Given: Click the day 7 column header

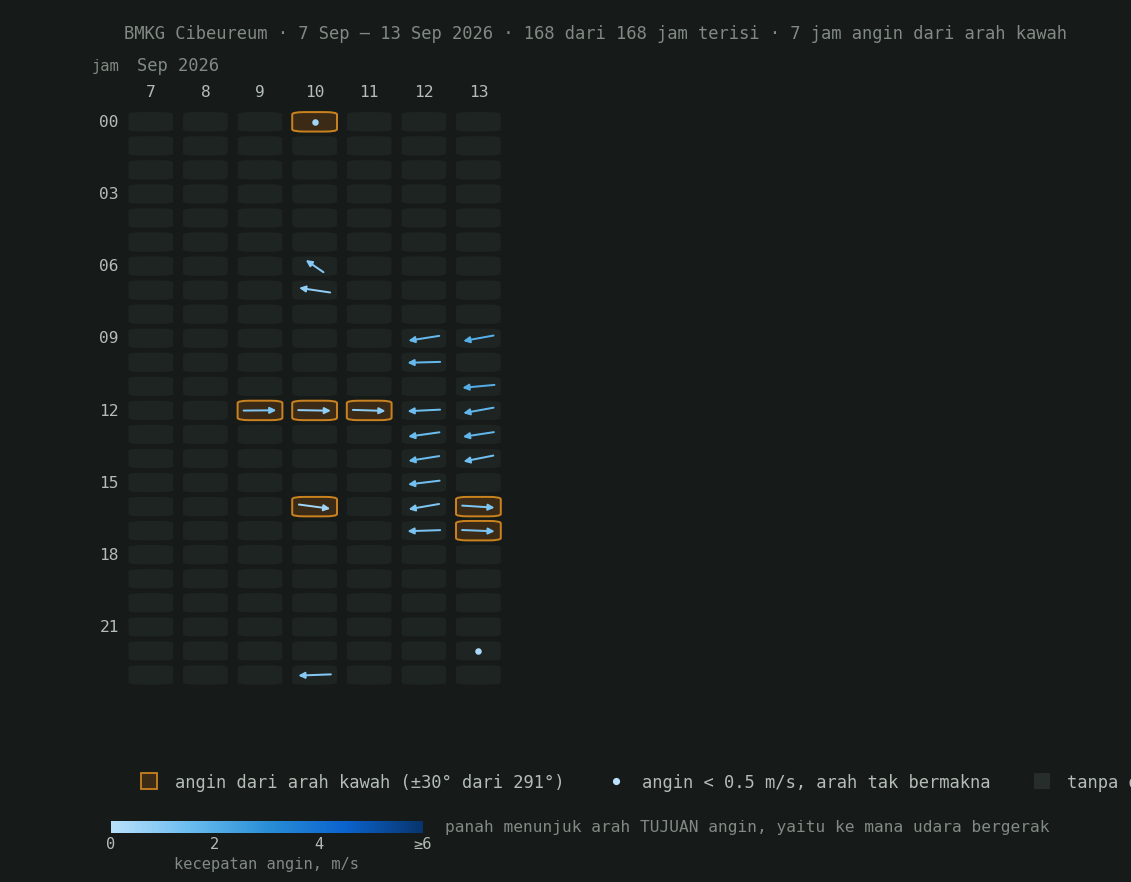Looking at the screenshot, I should (151, 92).
